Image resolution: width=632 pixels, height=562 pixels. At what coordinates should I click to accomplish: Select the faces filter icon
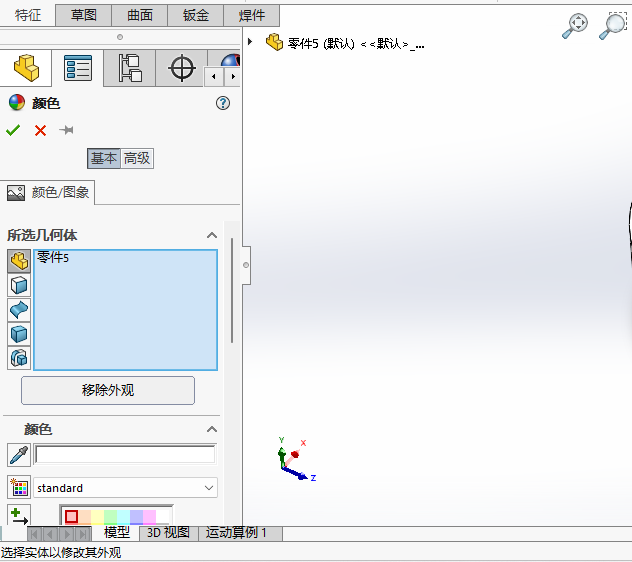(19, 285)
